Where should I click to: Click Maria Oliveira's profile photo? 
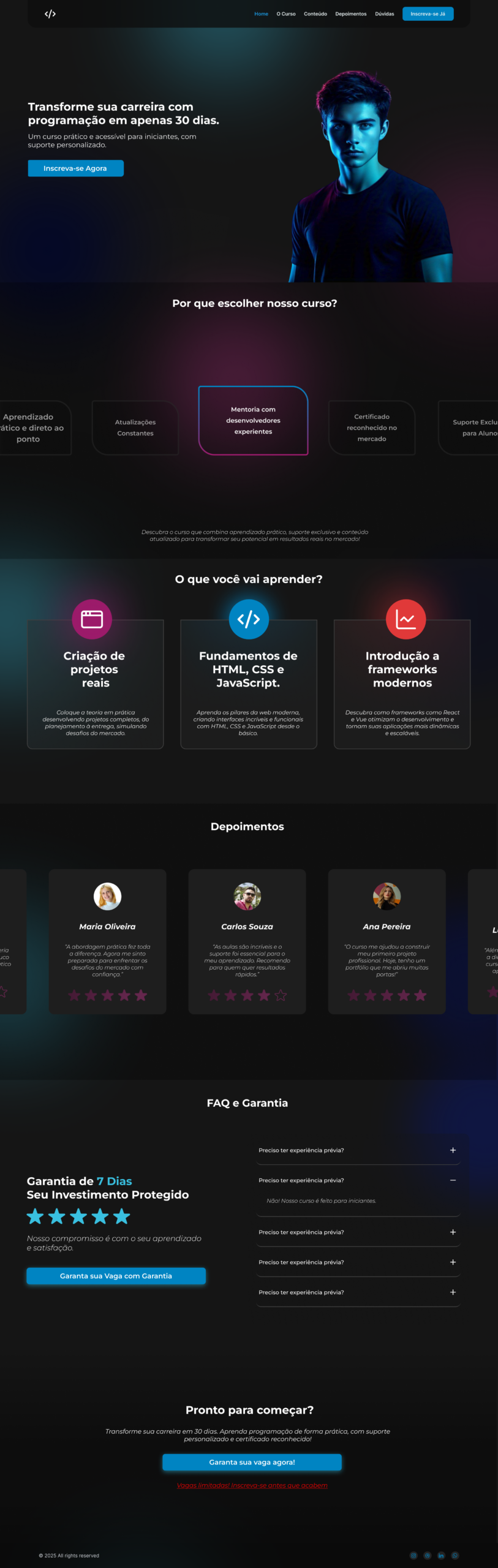pos(107,897)
